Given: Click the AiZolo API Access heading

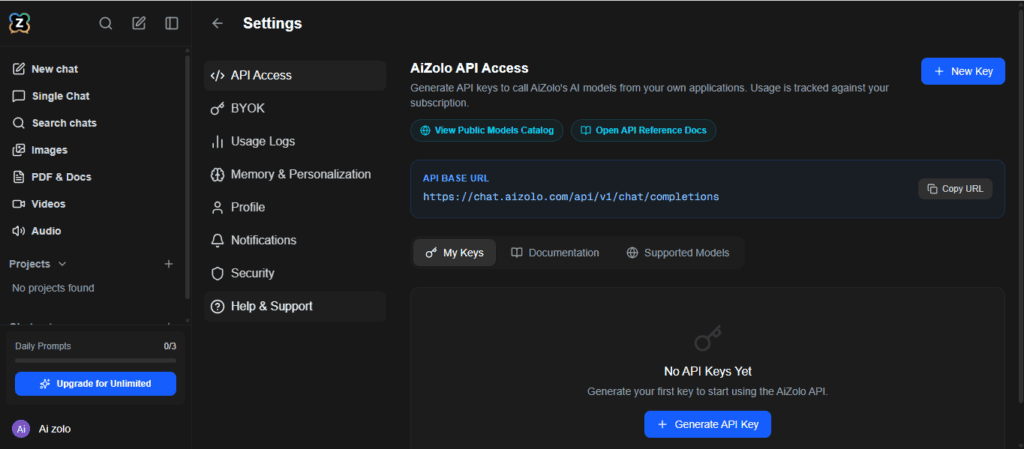Looking at the screenshot, I should pyautogui.click(x=469, y=68).
